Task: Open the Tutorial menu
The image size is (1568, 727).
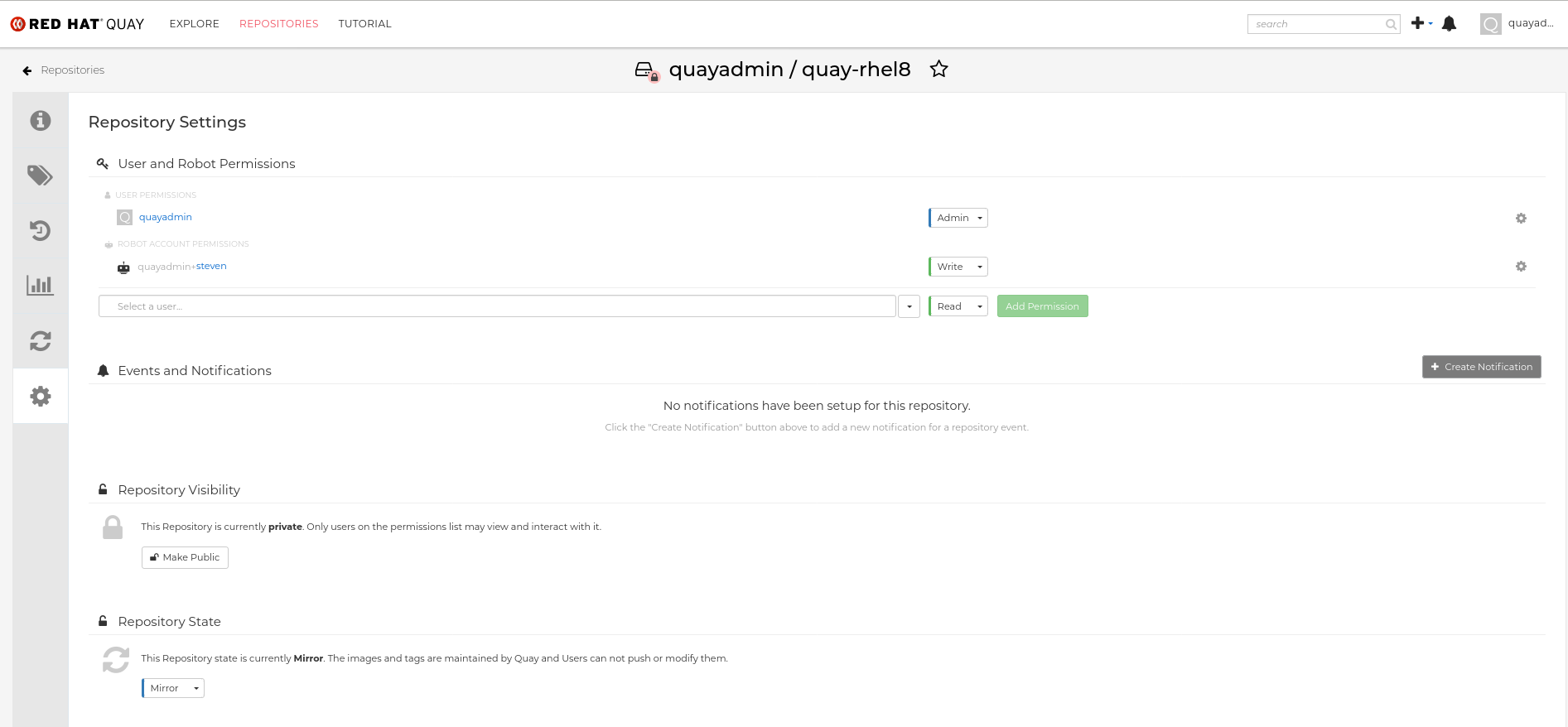Action: (364, 24)
